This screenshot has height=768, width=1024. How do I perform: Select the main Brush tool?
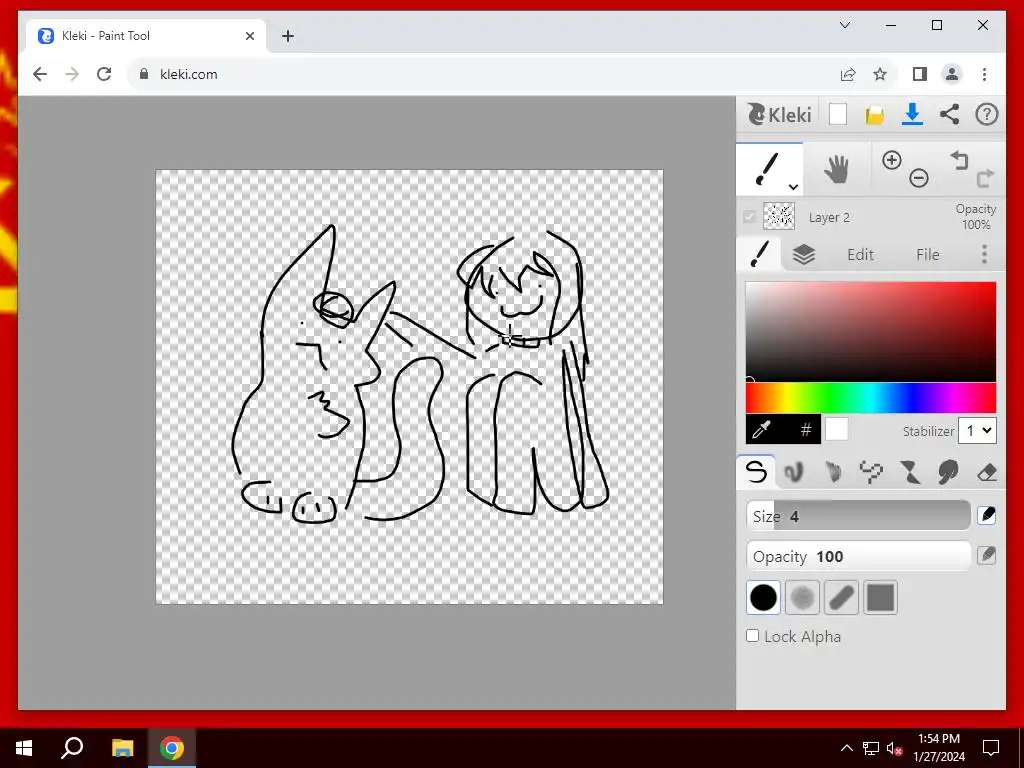click(769, 169)
